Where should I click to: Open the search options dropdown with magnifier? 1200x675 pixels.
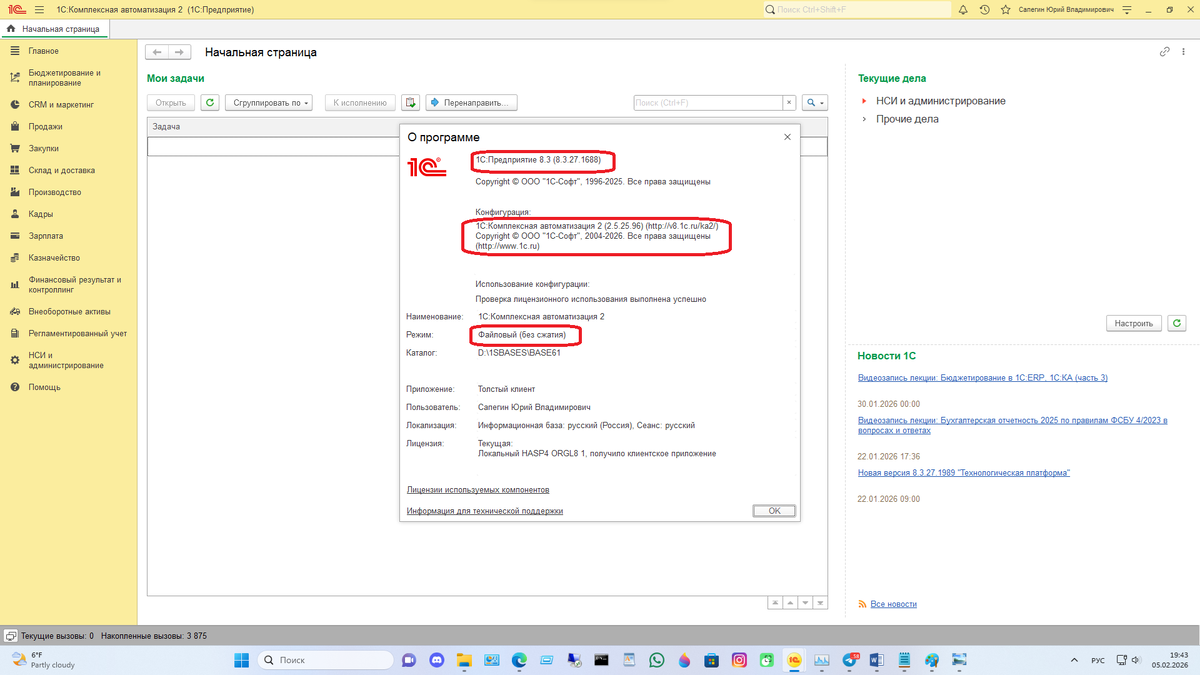816,102
